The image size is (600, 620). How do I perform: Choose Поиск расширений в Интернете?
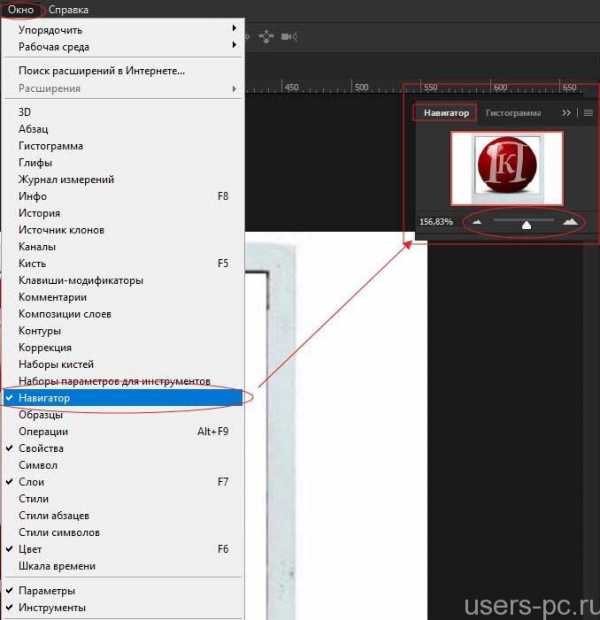(x=123, y=71)
